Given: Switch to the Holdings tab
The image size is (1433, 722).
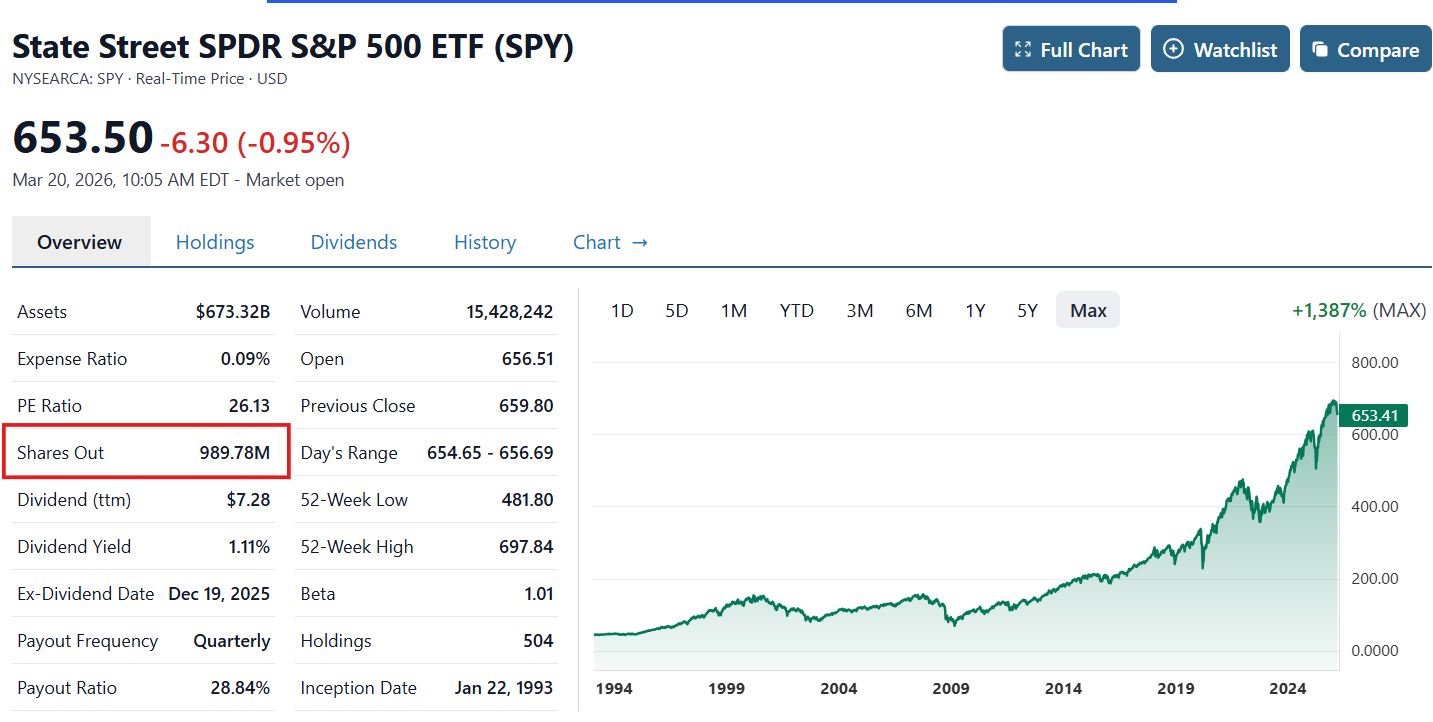Looking at the screenshot, I should [215, 242].
